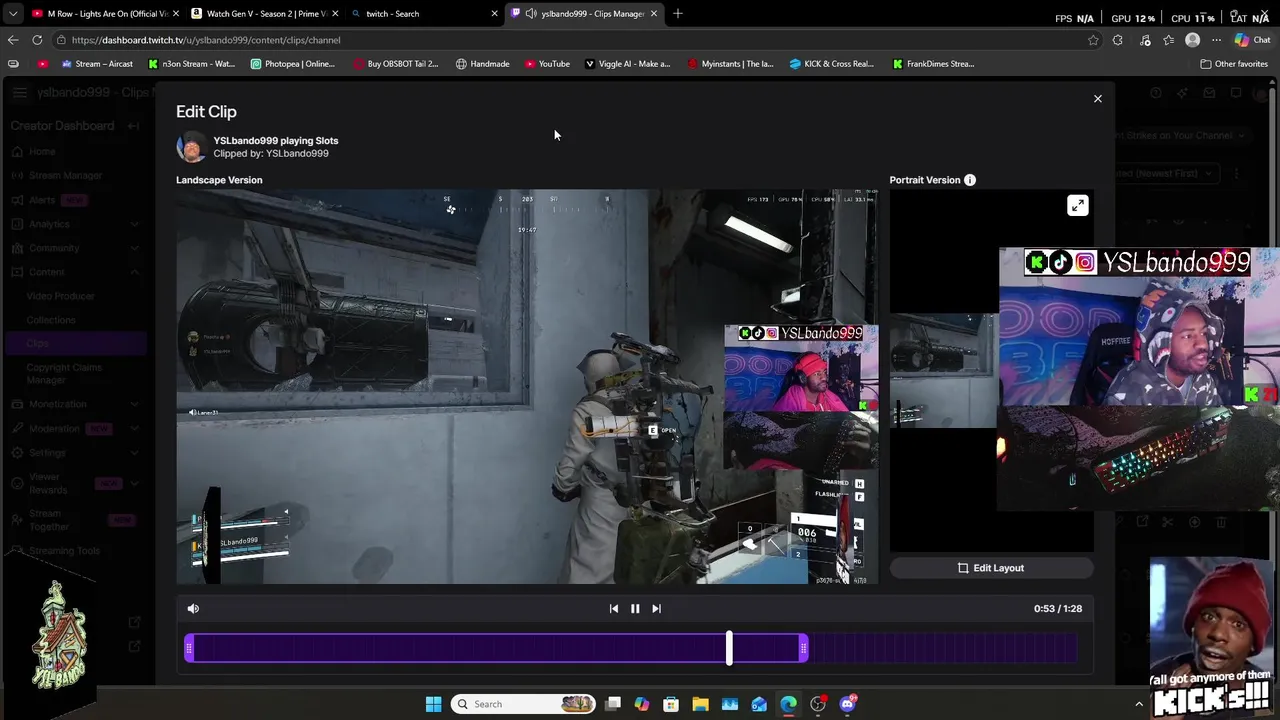The width and height of the screenshot is (1280, 720).
Task: Pause the clip playback
Action: point(635,608)
